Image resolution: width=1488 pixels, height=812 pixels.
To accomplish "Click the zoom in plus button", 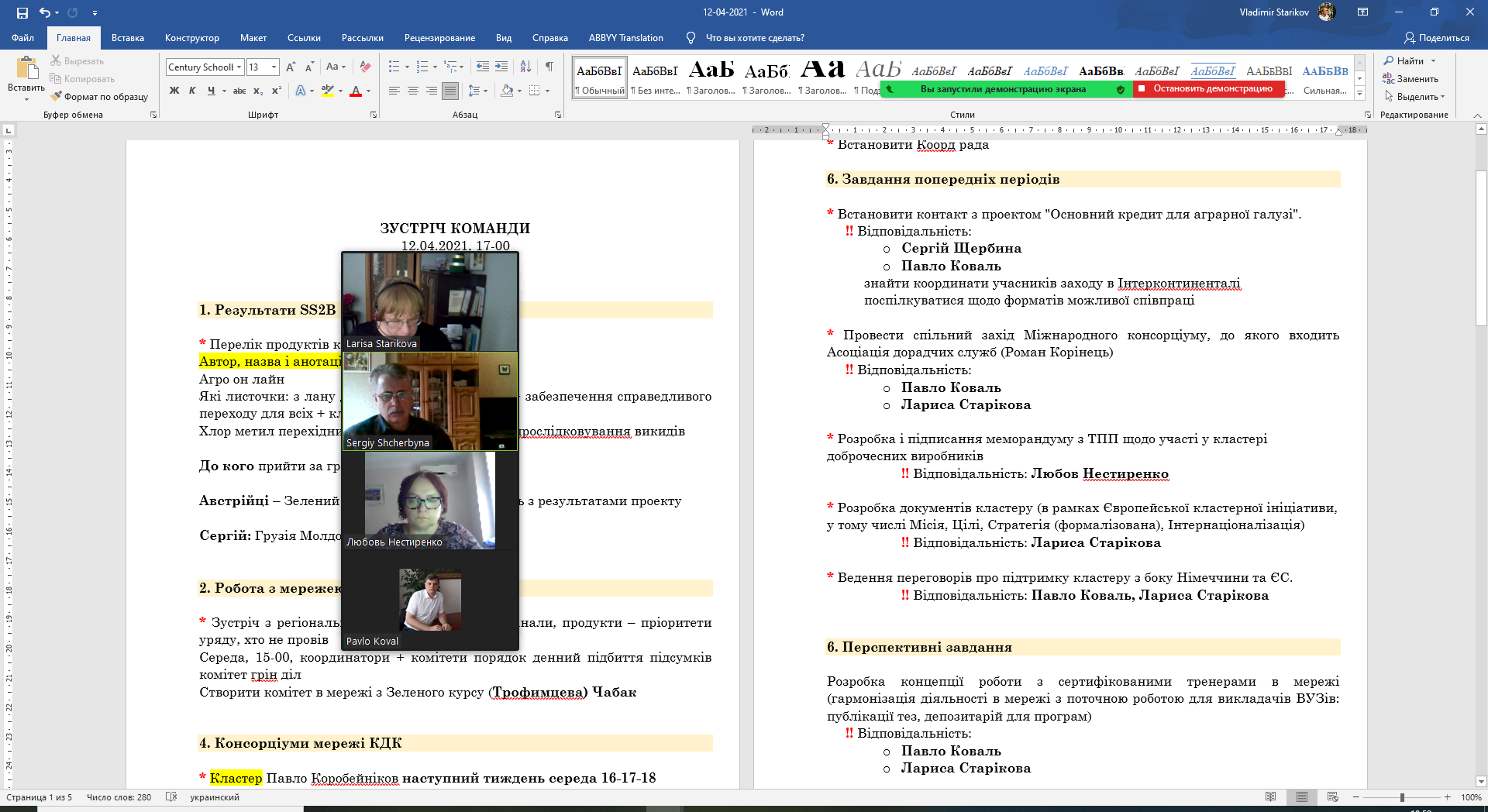I will click(1447, 797).
